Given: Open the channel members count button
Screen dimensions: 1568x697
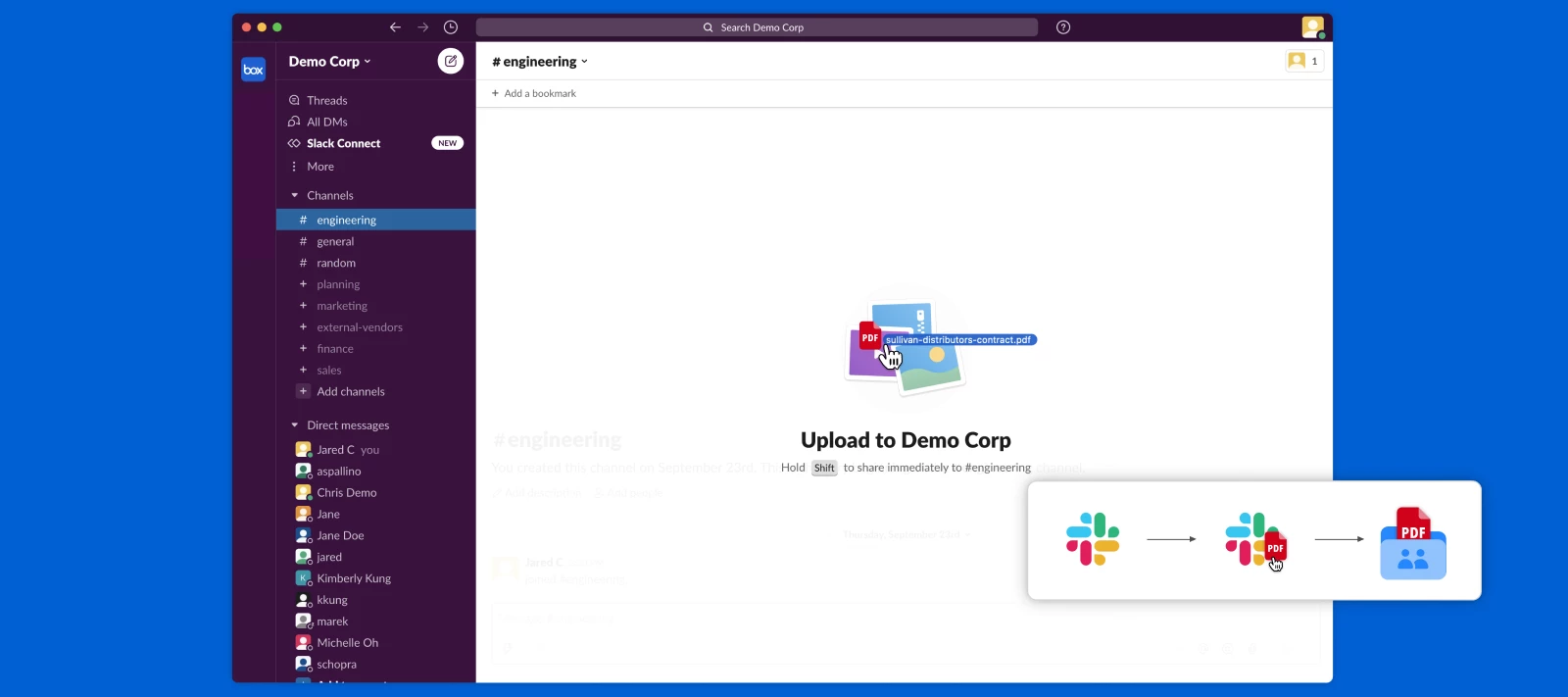Looking at the screenshot, I should click(1304, 61).
